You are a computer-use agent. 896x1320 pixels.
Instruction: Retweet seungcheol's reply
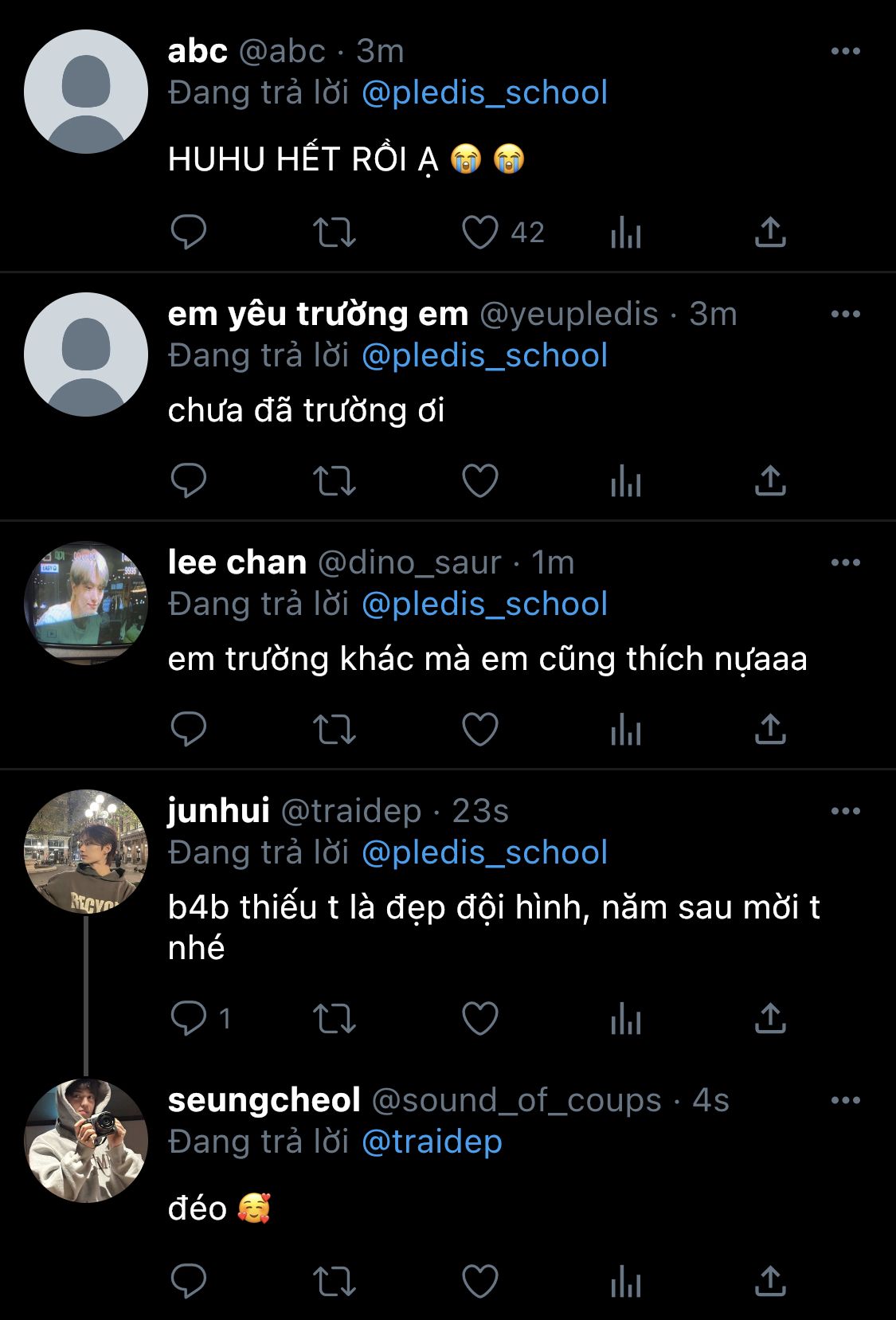(334, 1282)
